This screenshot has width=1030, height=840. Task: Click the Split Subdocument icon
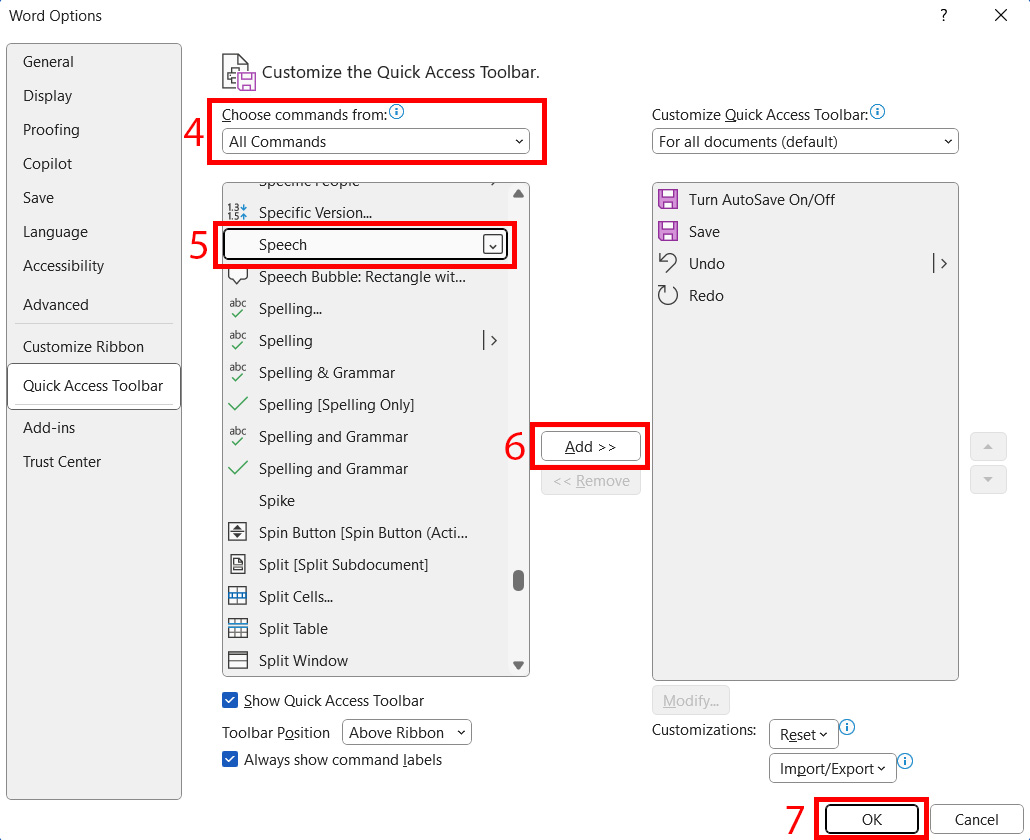[x=237, y=564]
